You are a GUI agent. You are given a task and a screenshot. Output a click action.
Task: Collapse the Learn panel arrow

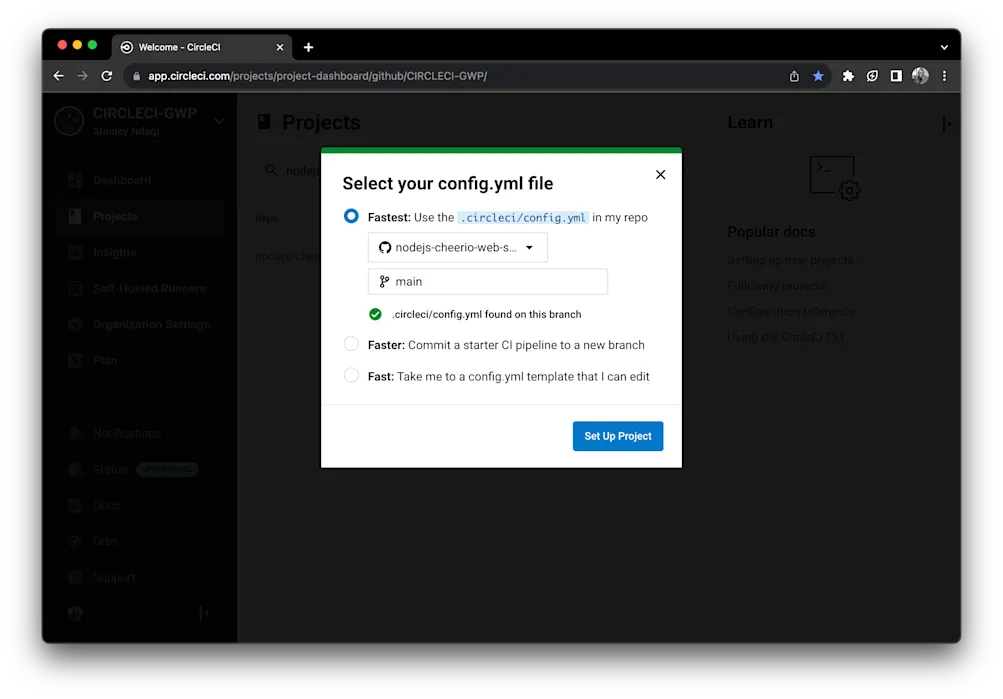tap(946, 123)
